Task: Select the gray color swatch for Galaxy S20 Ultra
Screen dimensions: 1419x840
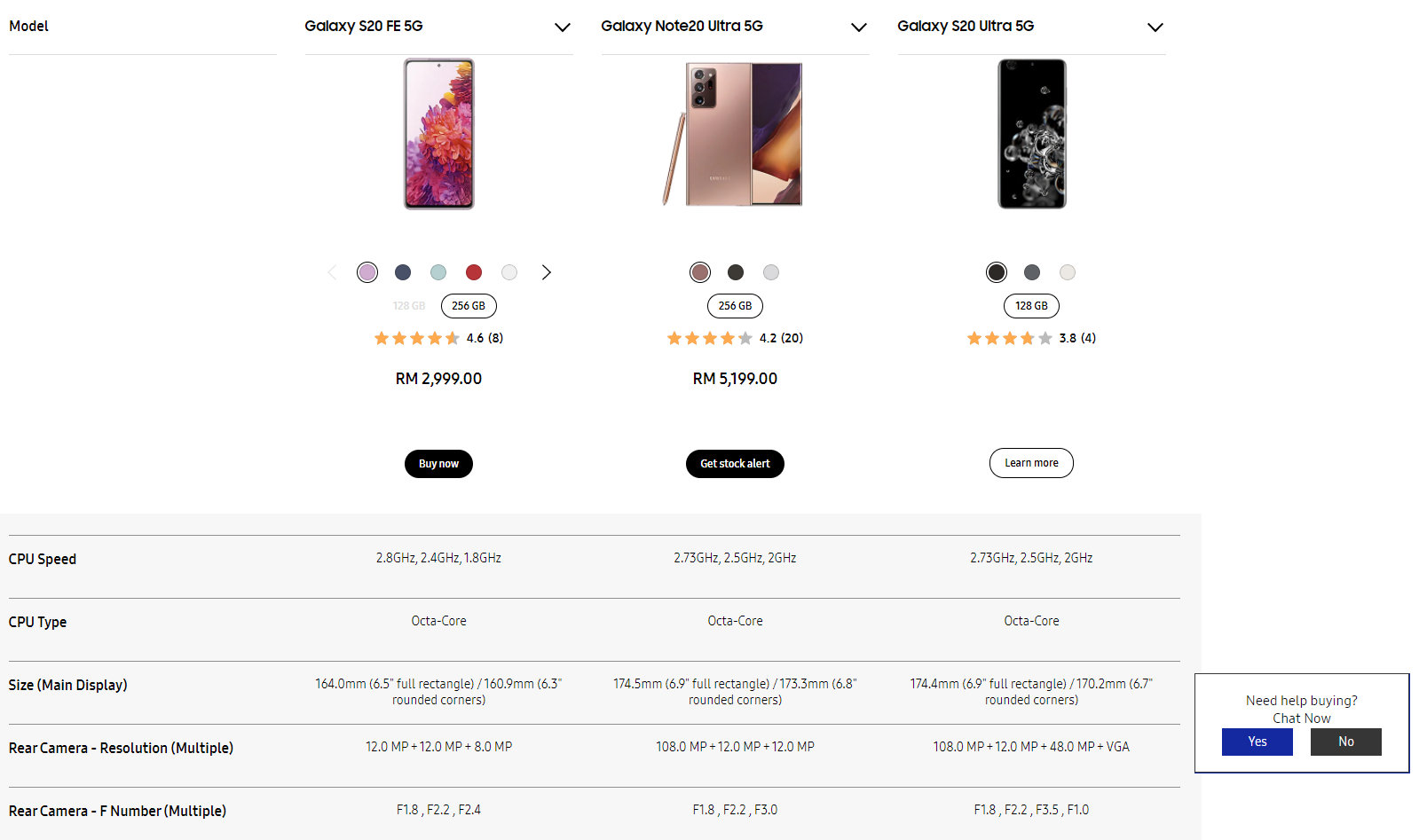Action: [x=1031, y=272]
